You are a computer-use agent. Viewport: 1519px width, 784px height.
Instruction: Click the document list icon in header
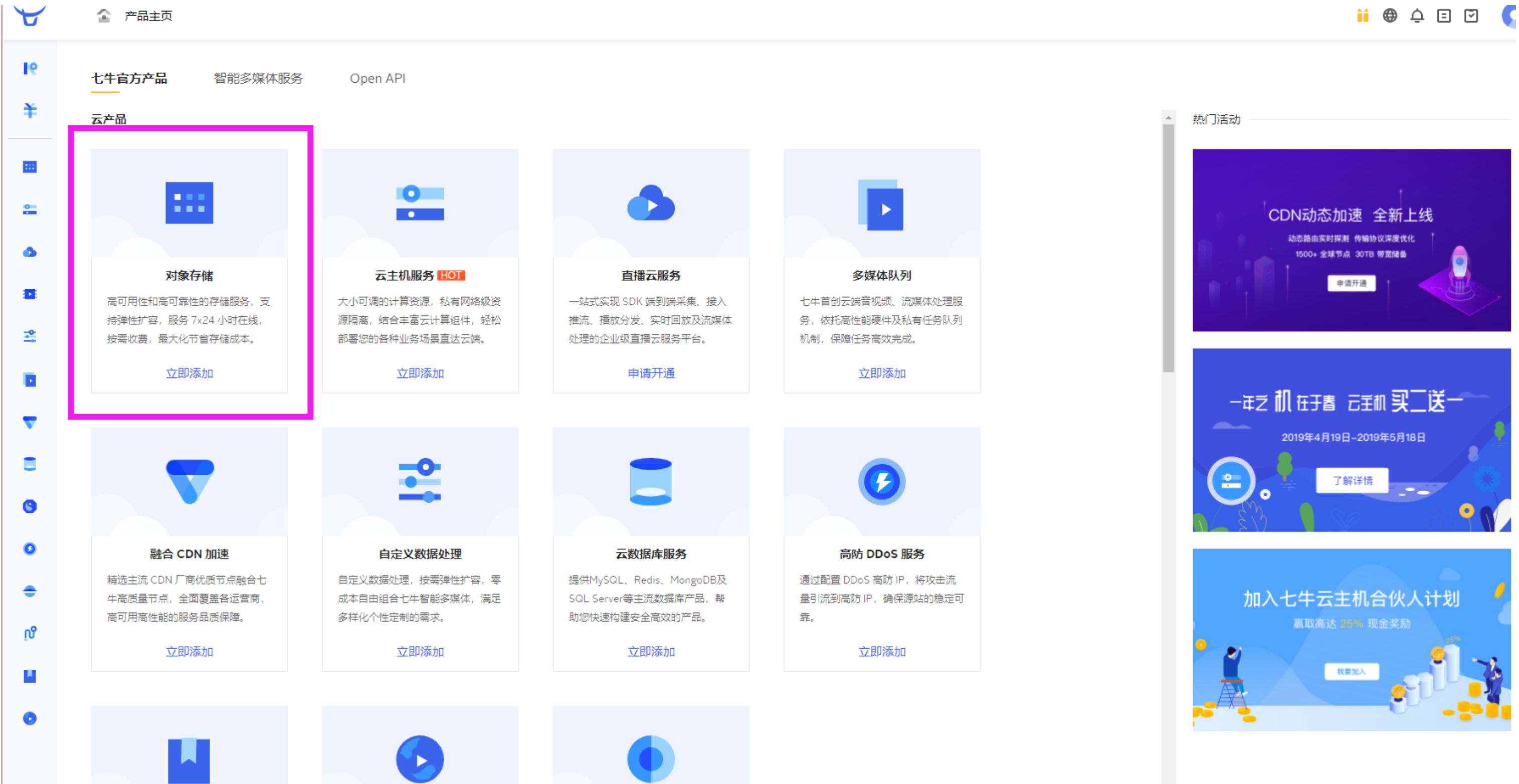coord(1444,16)
